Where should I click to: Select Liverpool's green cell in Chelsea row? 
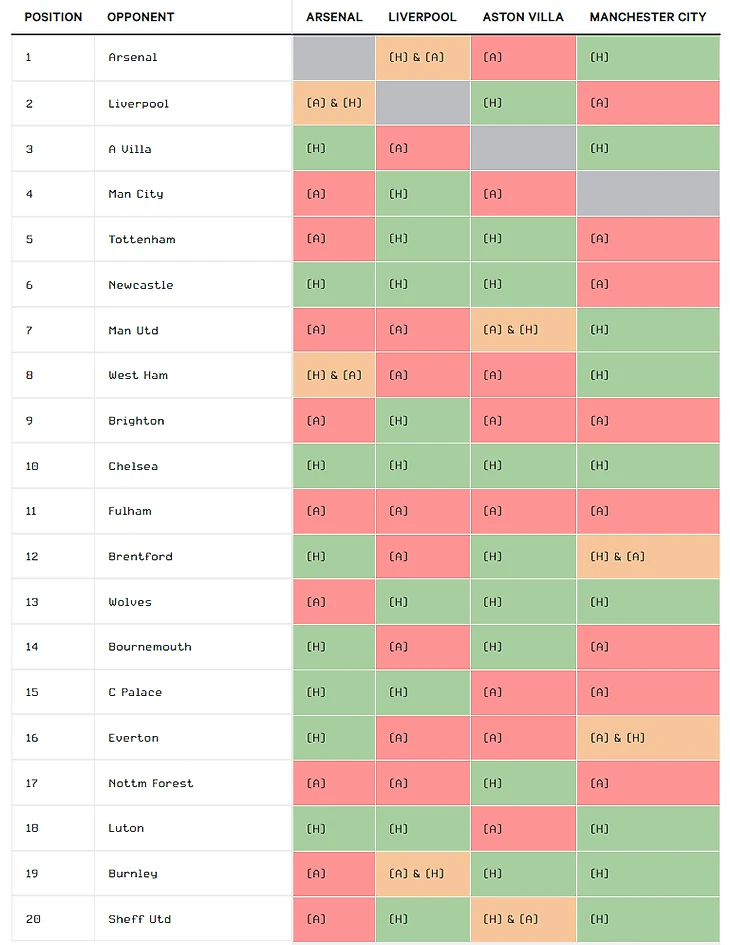[x=422, y=466]
